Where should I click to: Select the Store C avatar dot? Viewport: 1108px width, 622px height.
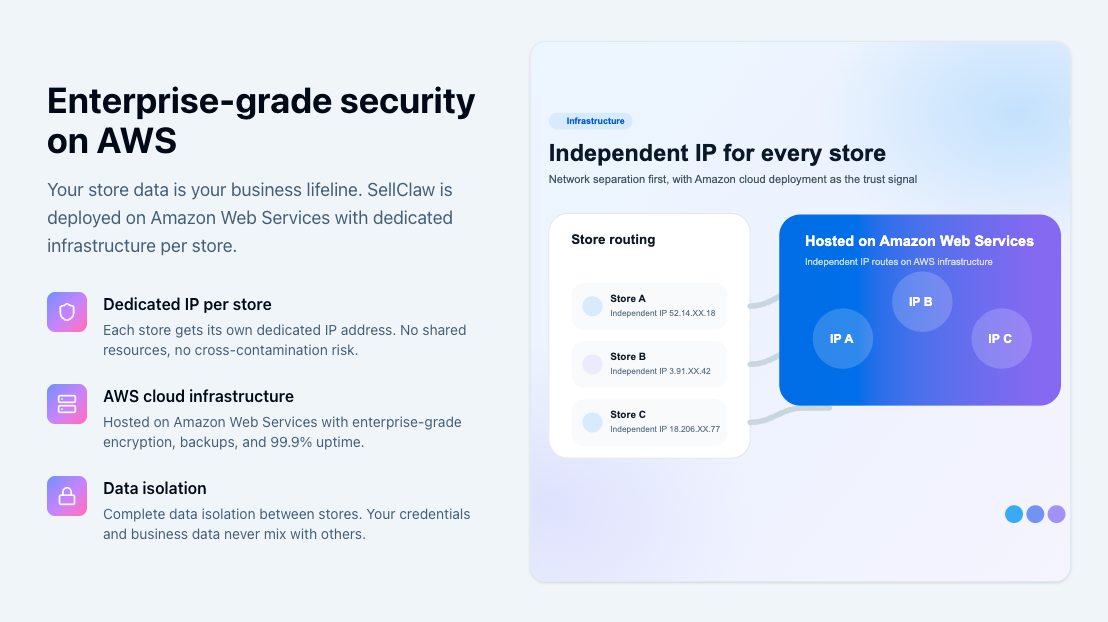click(x=592, y=422)
